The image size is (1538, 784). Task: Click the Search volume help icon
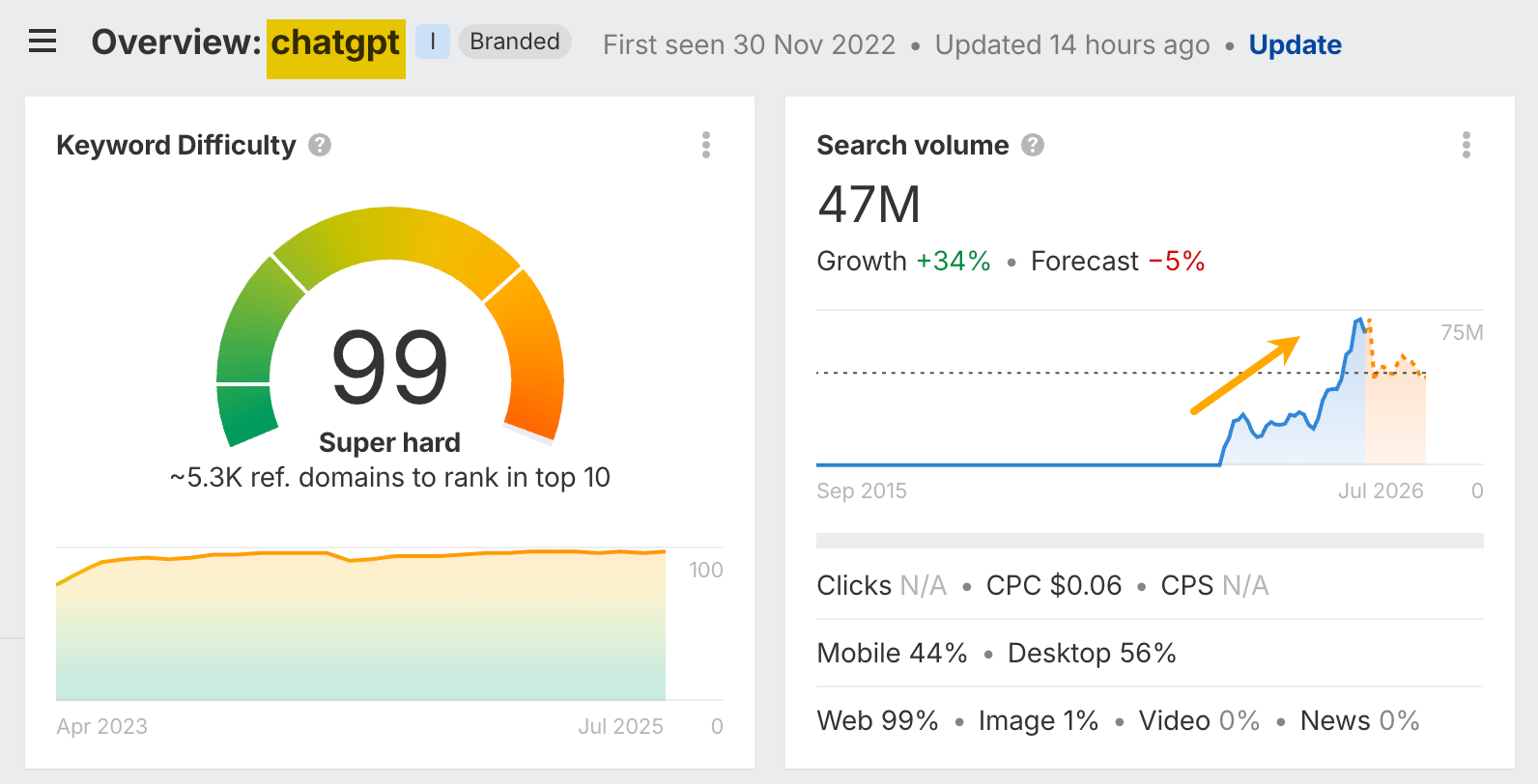(x=1033, y=145)
